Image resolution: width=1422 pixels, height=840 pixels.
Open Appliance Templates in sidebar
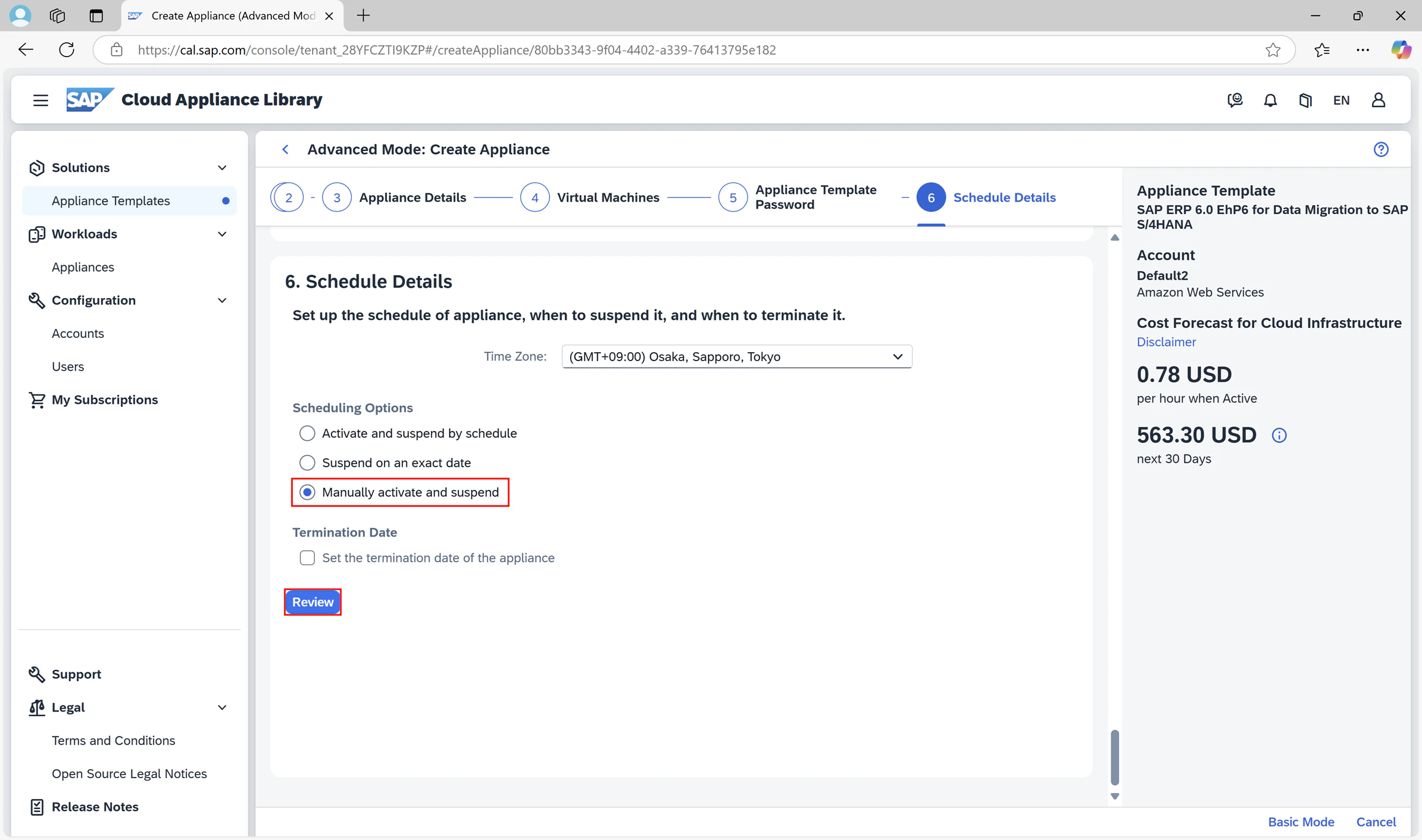tap(129, 201)
